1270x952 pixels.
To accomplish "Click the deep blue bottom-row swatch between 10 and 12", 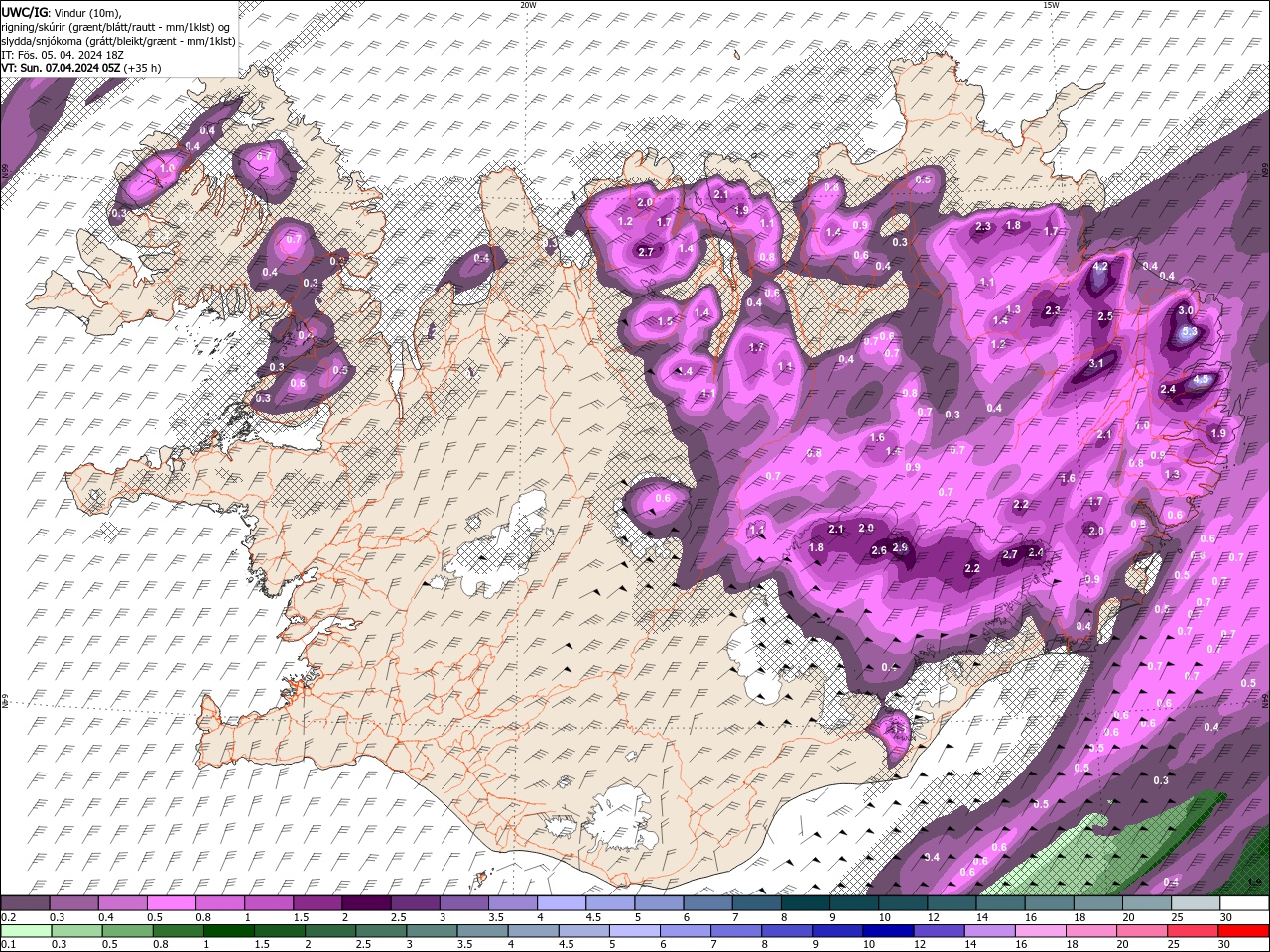I will pos(888,931).
